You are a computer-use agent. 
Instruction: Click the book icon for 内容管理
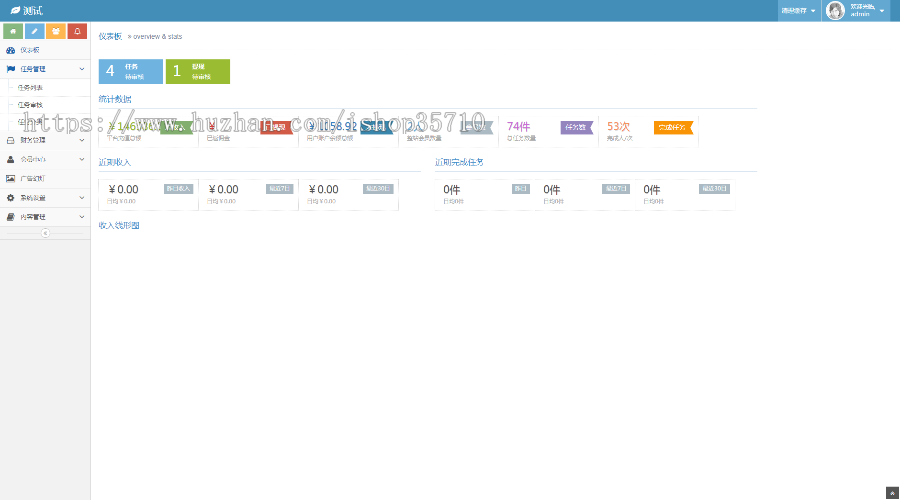pos(10,217)
